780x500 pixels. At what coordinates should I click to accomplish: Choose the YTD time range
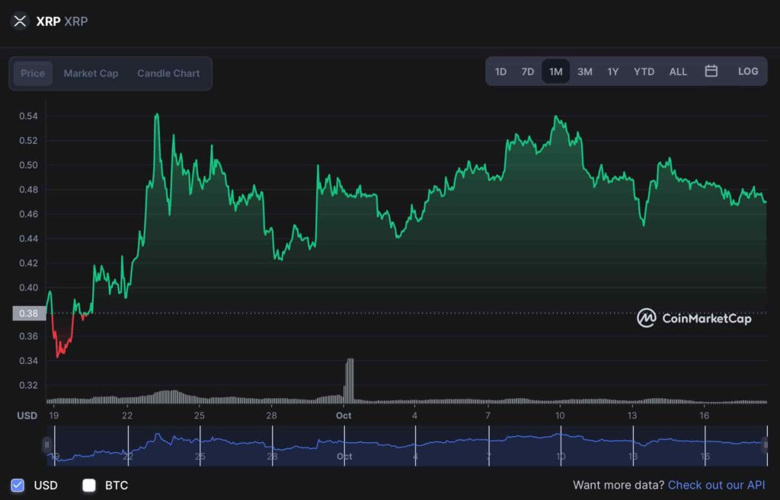[x=644, y=72]
